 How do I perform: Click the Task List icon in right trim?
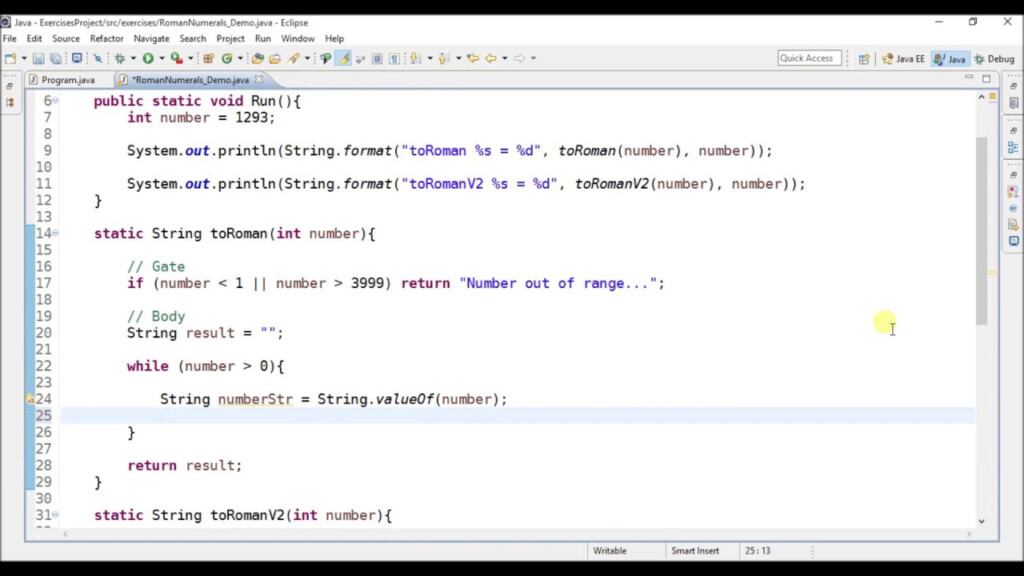coord(1014,103)
